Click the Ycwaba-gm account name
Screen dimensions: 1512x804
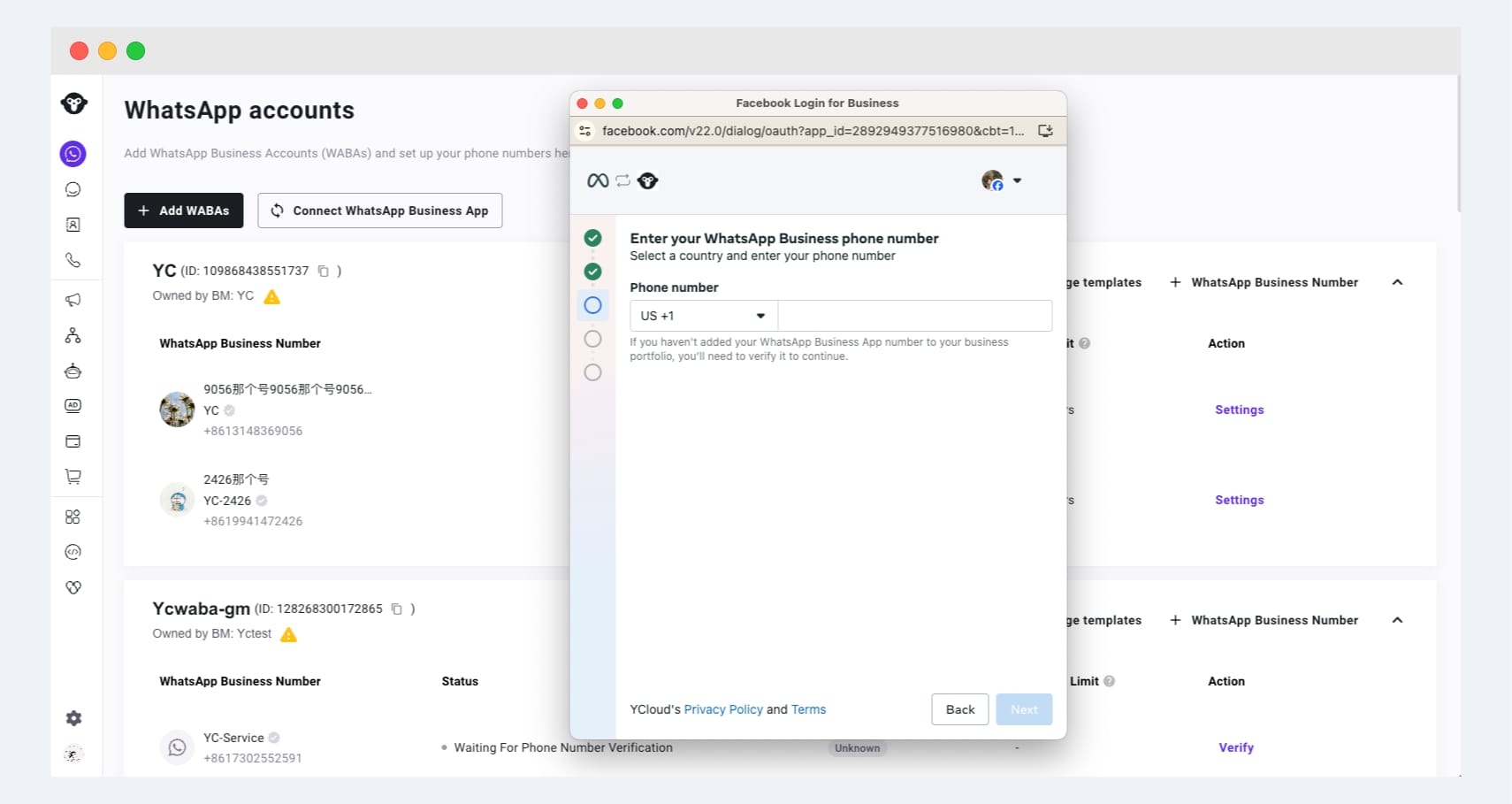point(202,609)
